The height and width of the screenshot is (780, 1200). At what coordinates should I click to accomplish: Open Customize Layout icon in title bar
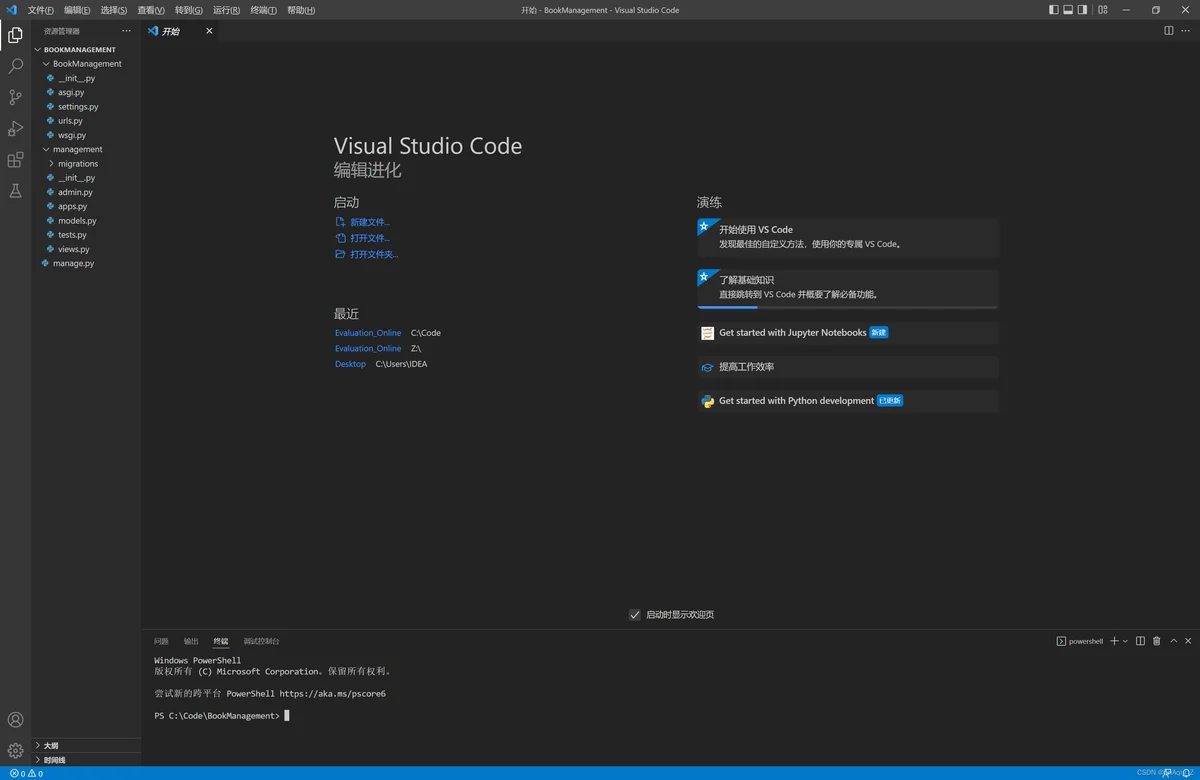(1103, 10)
